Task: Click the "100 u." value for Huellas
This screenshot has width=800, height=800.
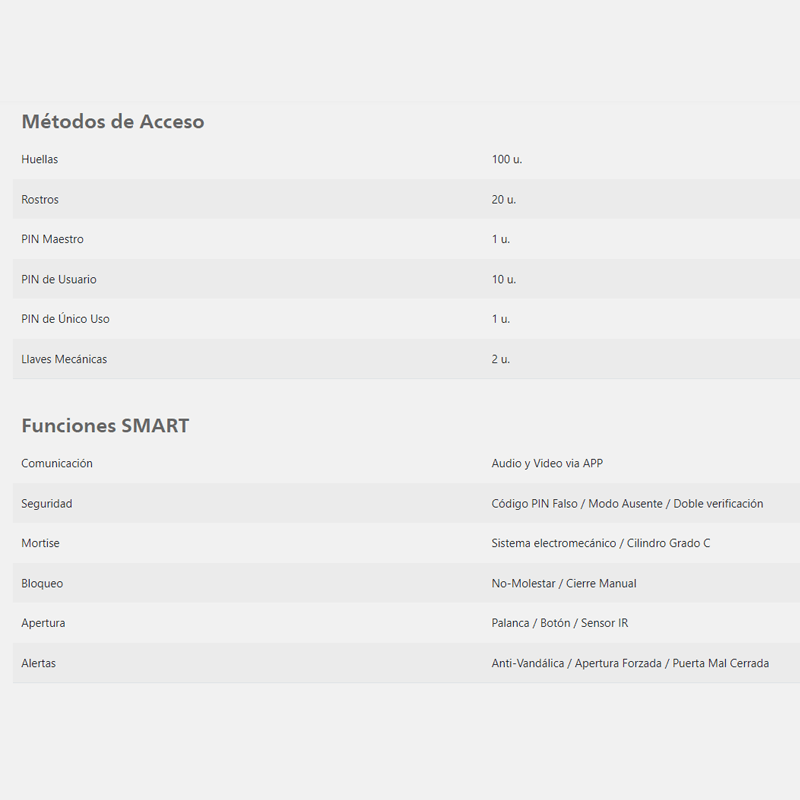Action: click(x=507, y=160)
